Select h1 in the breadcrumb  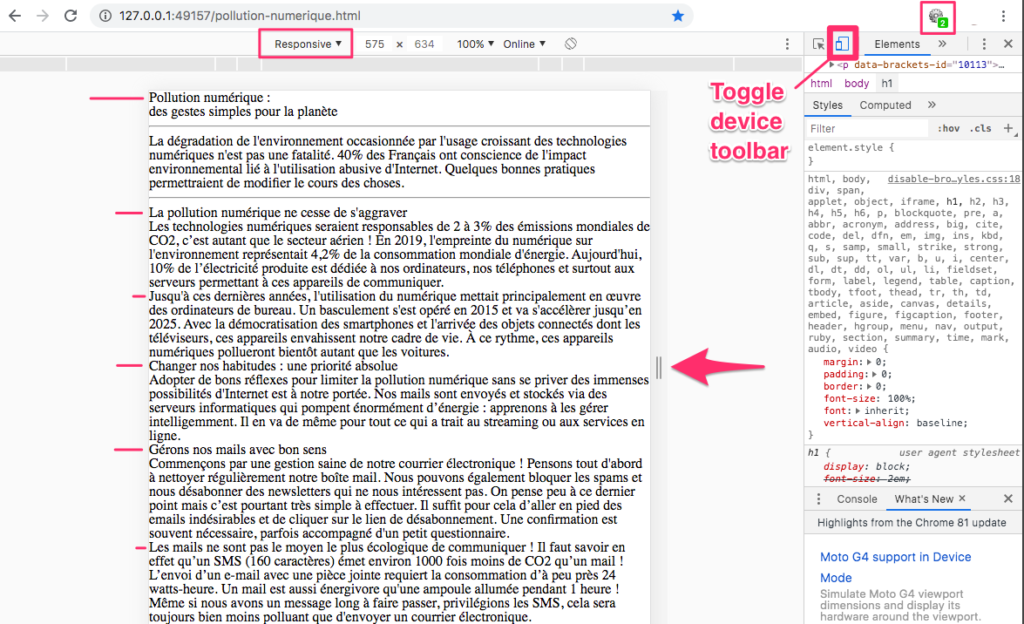point(887,83)
